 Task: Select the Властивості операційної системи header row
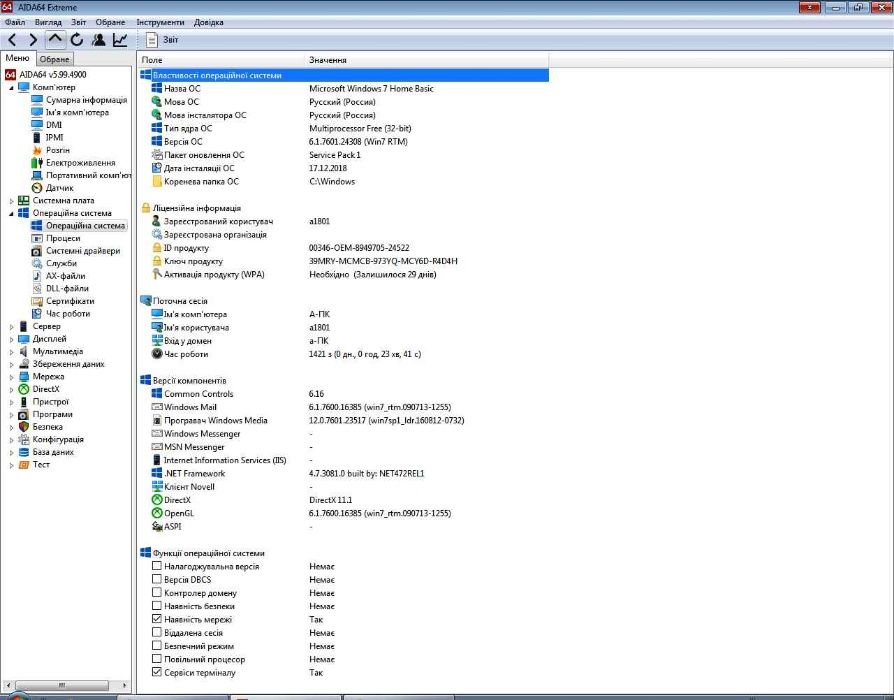(344, 75)
